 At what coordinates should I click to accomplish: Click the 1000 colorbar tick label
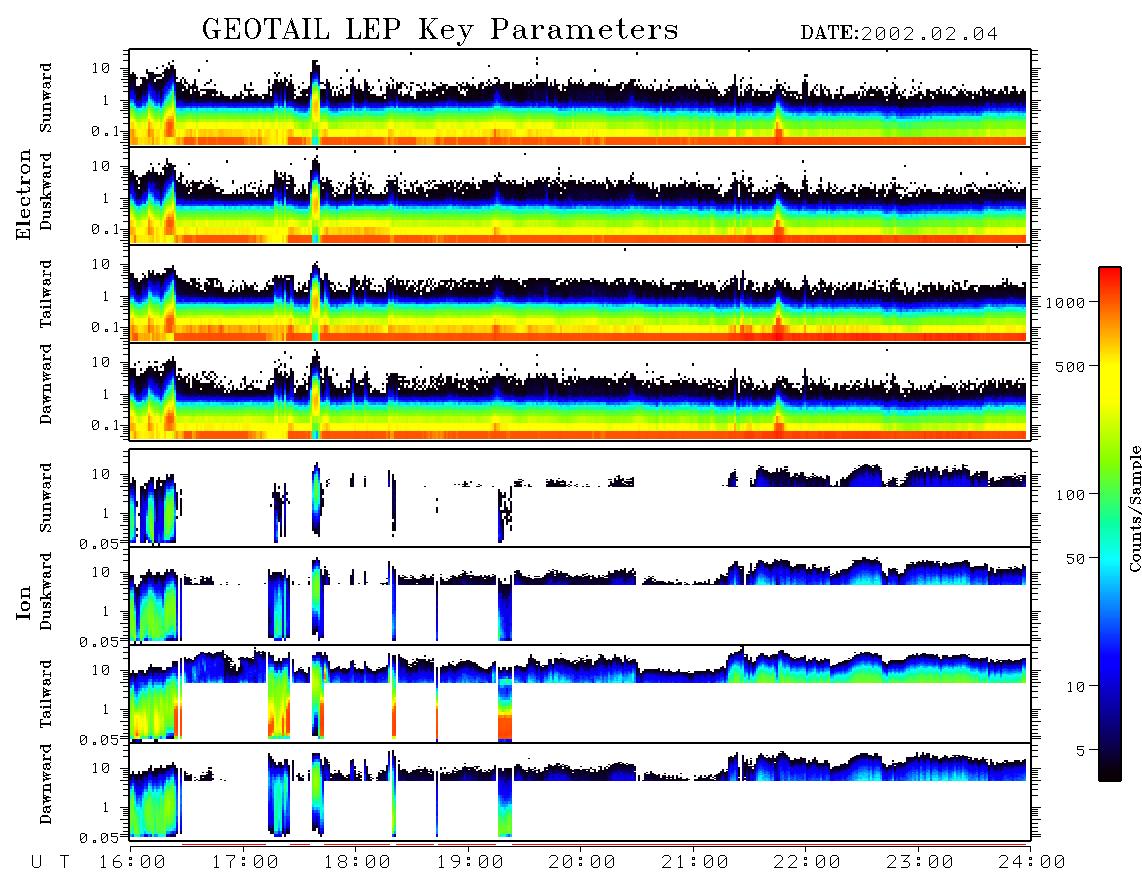coord(1066,302)
